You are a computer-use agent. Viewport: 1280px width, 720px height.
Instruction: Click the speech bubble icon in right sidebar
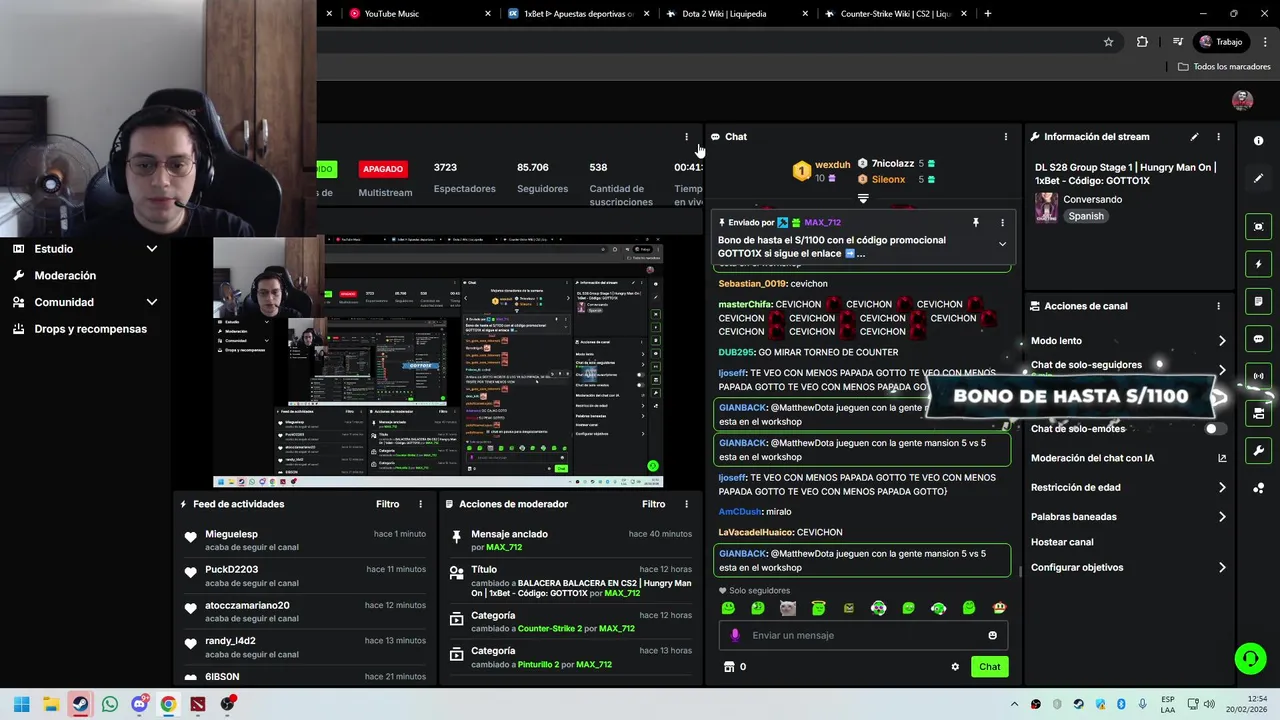click(x=1258, y=339)
